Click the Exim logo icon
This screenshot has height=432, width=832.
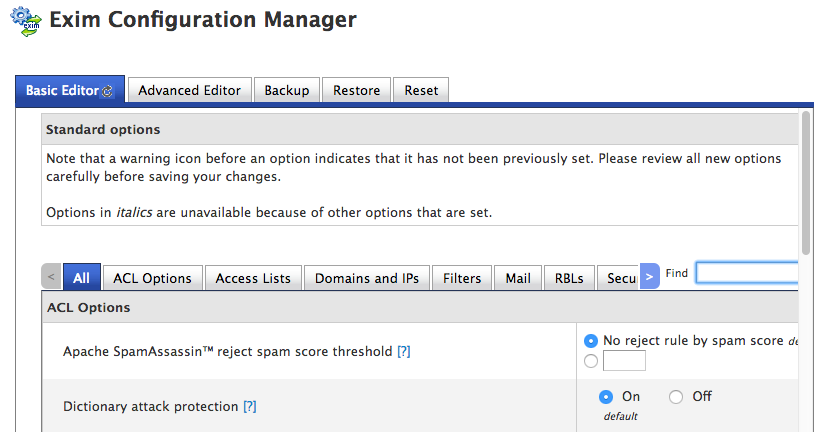(23, 21)
